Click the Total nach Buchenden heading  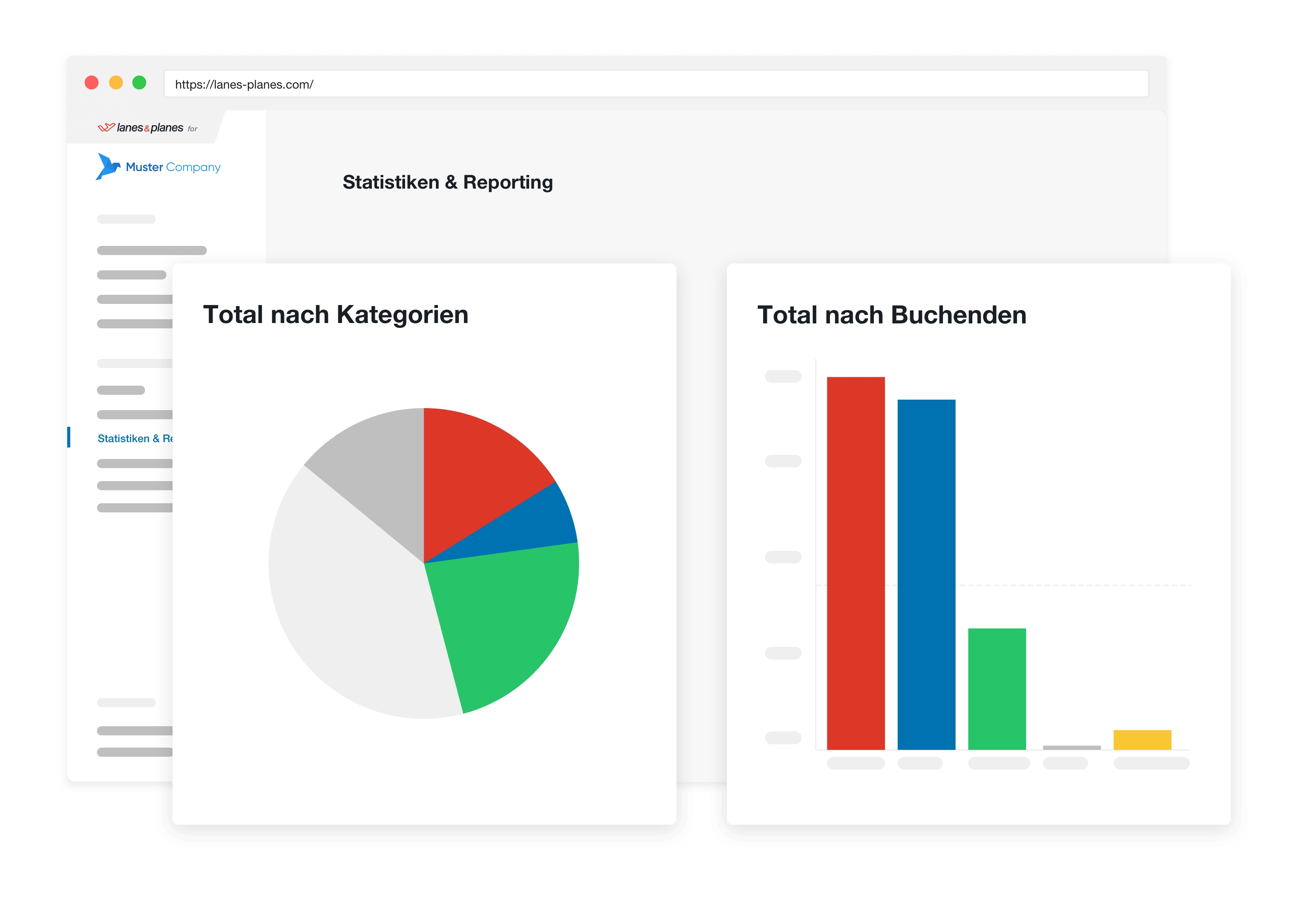891,315
